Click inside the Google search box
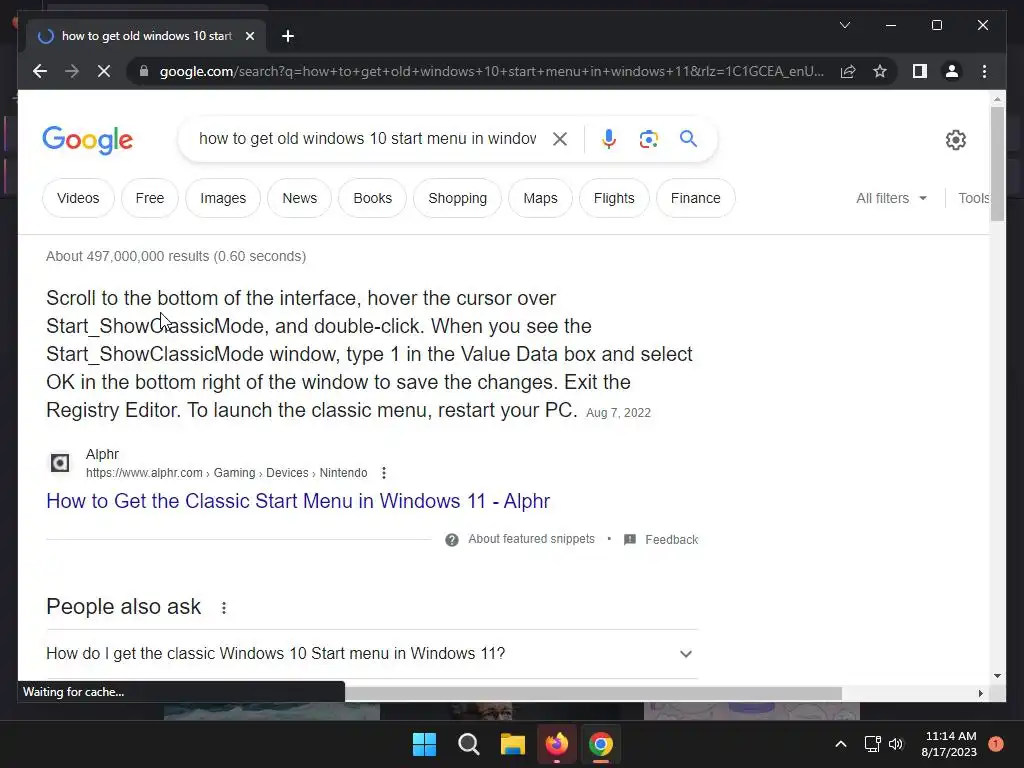 pyautogui.click(x=368, y=138)
